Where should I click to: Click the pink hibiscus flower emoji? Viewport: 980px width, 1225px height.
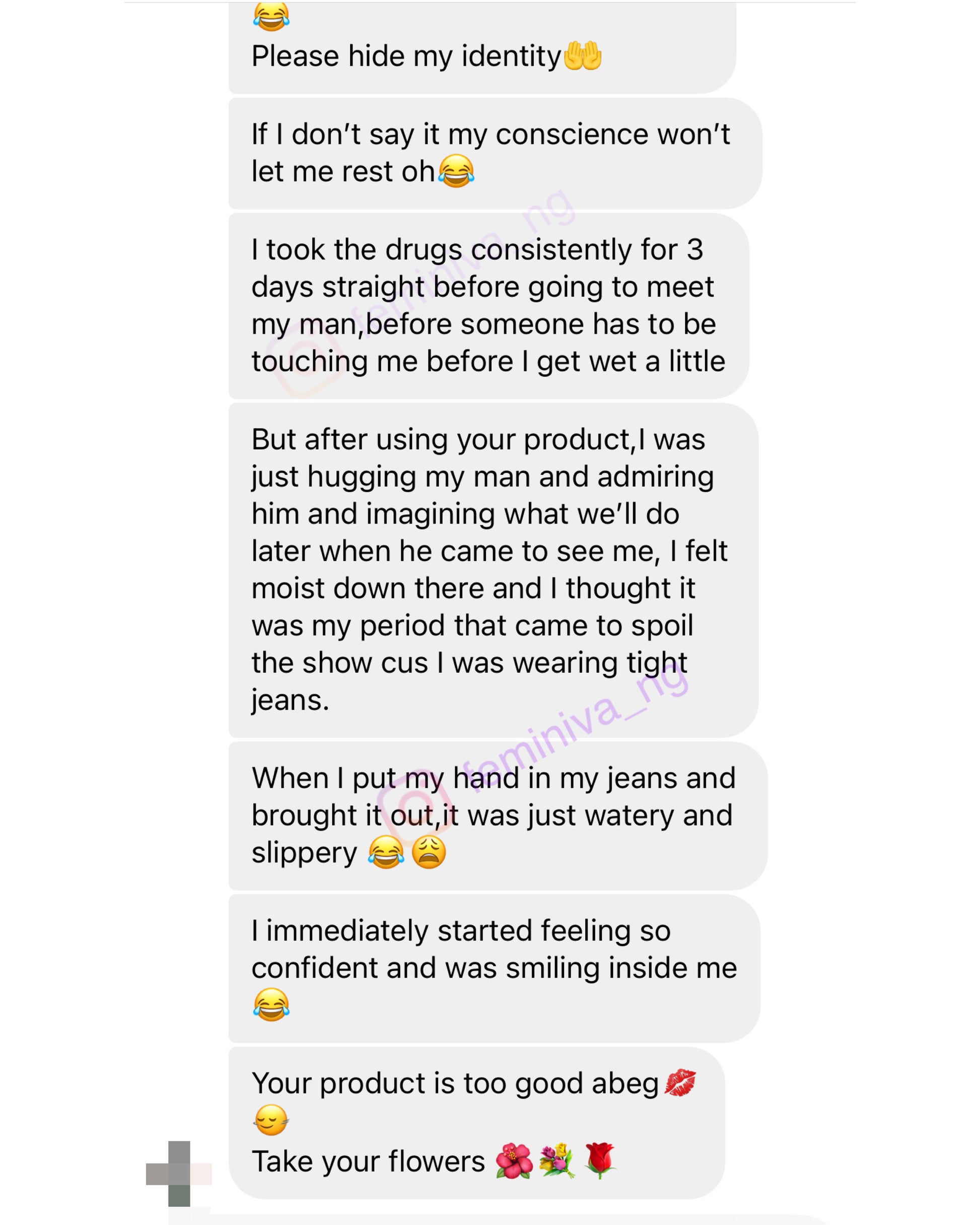click(514, 1161)
